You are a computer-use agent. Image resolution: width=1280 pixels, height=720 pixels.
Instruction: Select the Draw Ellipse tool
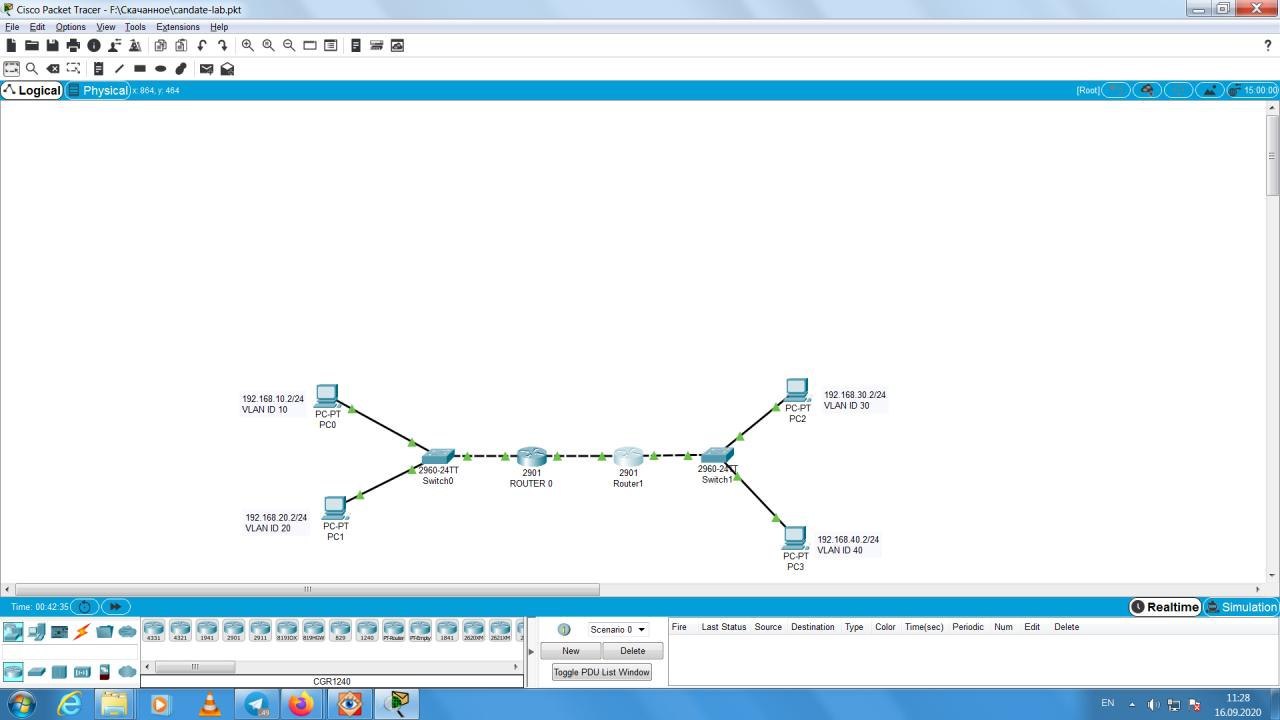point(160,69)
